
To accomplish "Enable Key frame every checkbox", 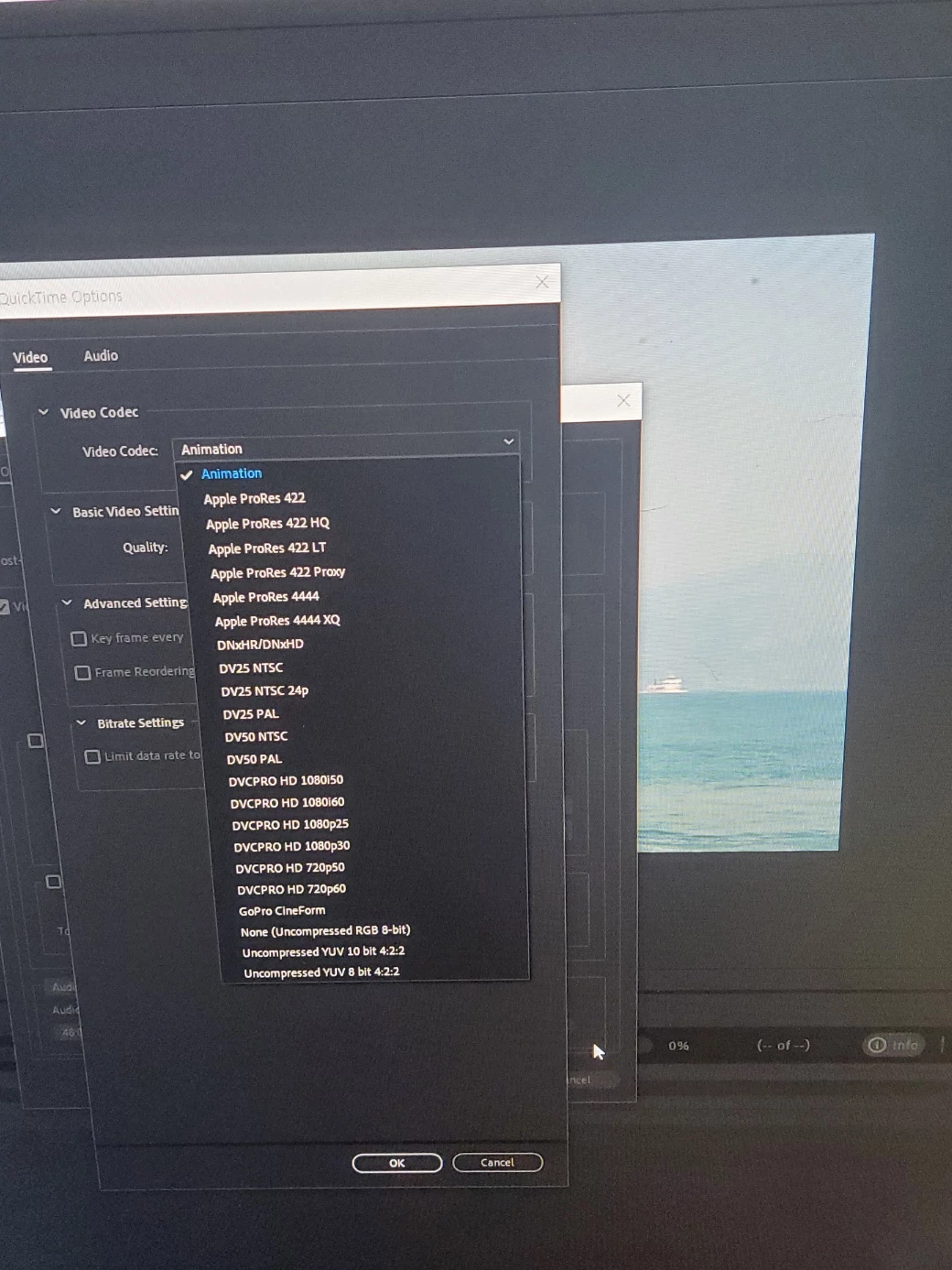I will (79, 638).
